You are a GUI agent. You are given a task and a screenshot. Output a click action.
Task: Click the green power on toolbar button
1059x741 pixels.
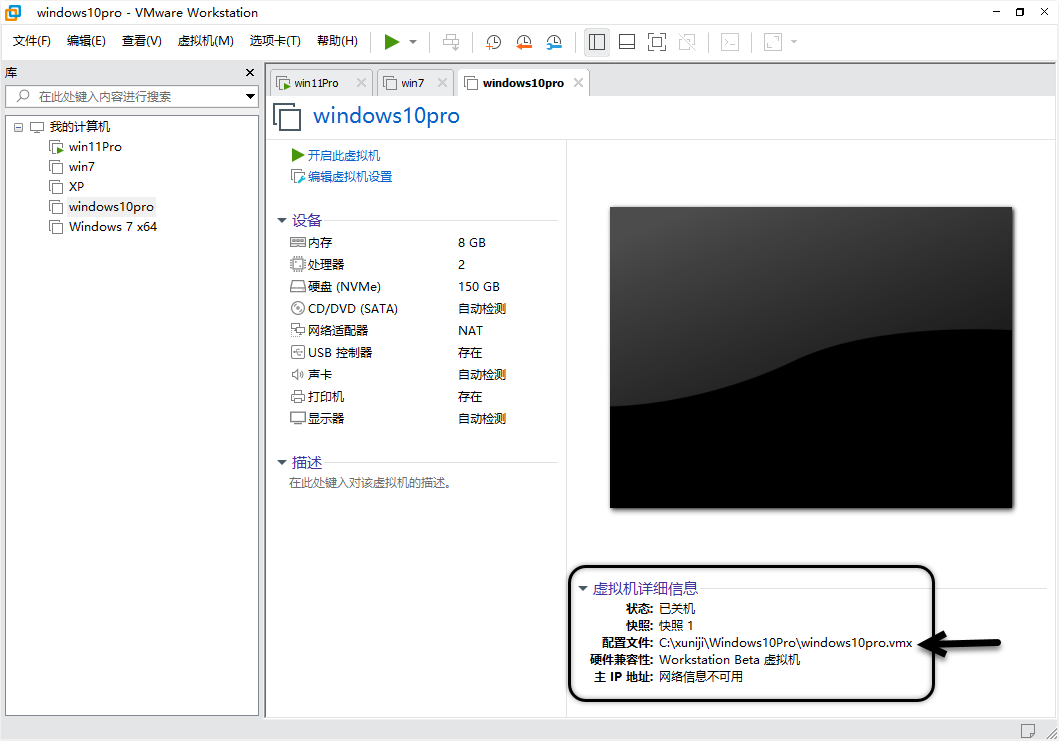click(392, 41)
